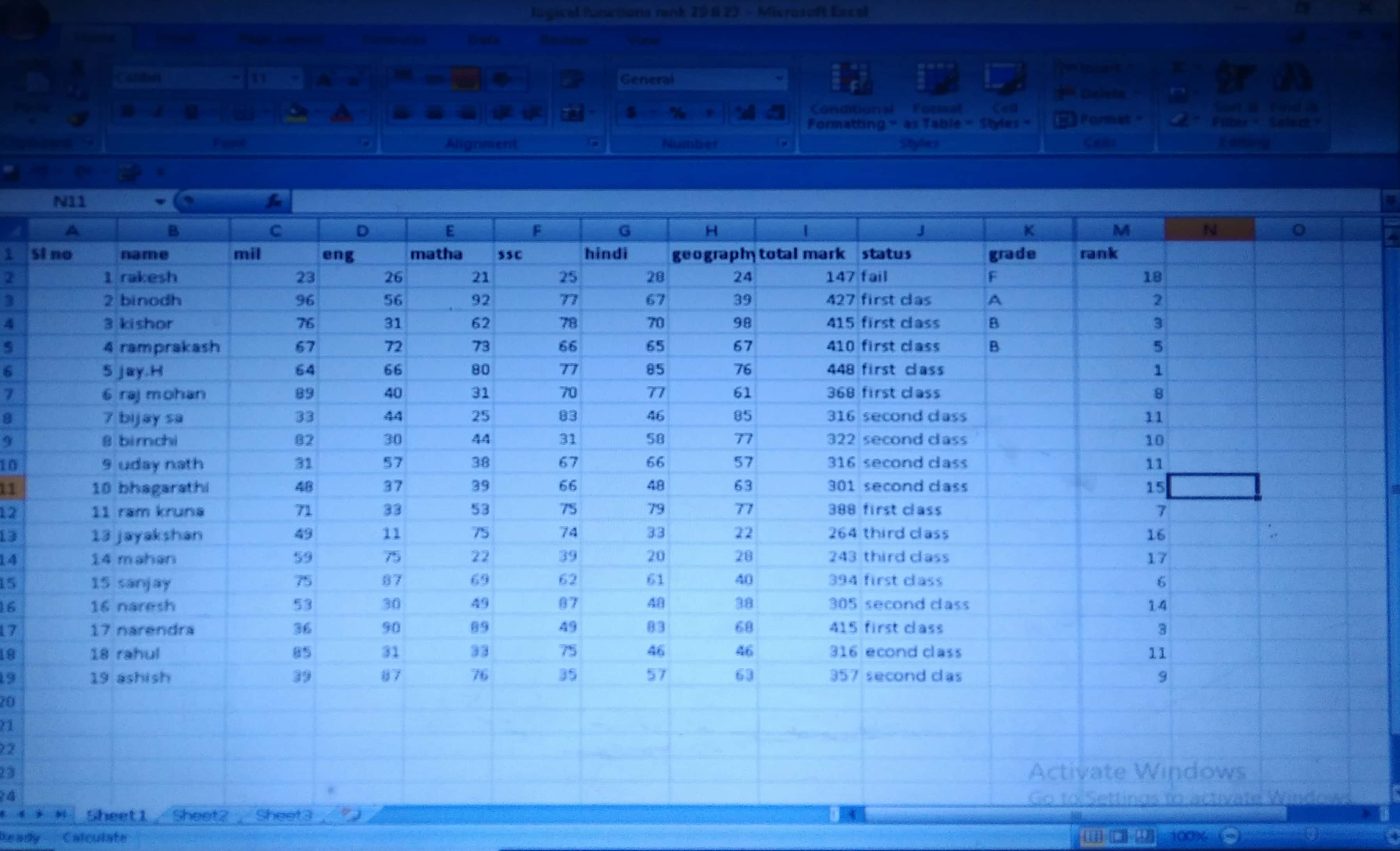
Task: Expand the font size dropdown
Action: tap(295, 78)
